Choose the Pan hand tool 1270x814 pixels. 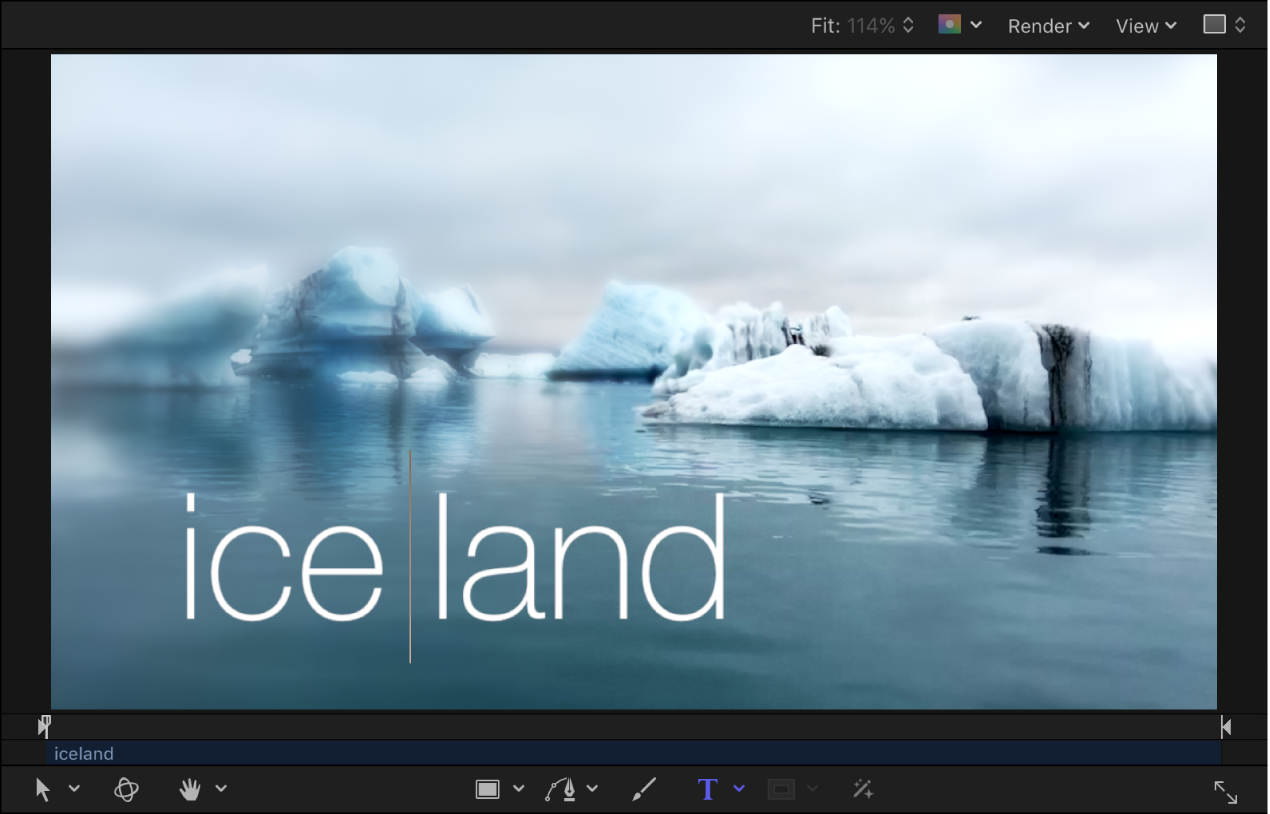click(x=189, y=789)
